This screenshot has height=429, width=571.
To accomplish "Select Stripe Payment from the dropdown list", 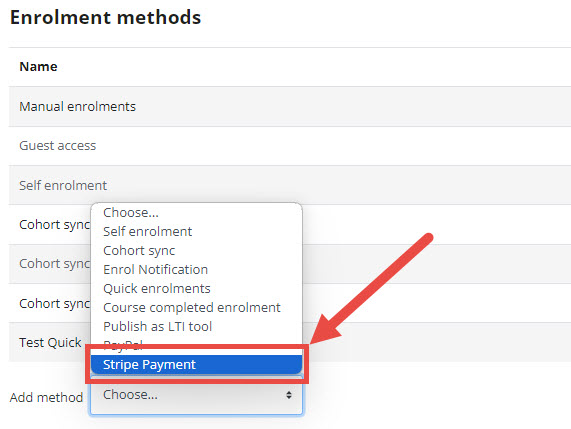I will tap(196, 365).
